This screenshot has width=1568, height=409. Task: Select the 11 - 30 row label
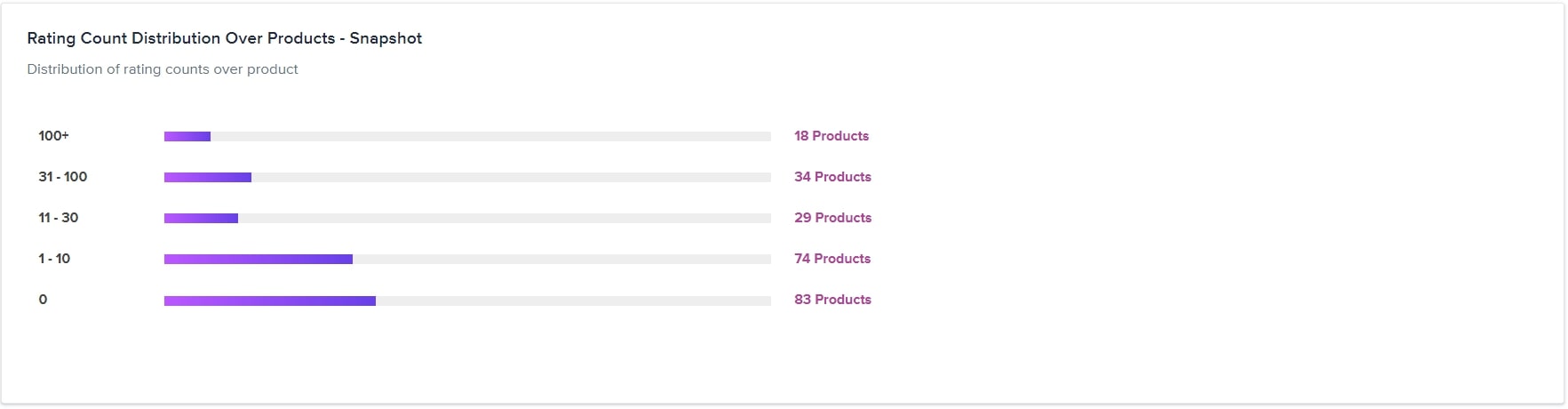pos(59,218)
